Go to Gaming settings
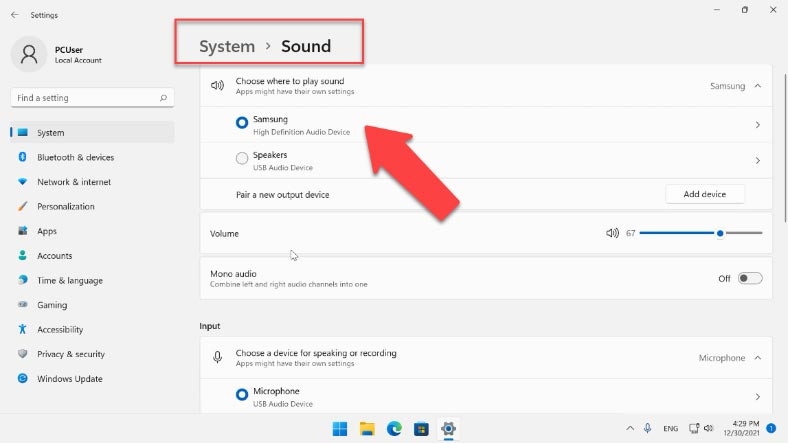Screen dimensions: 788x443 click(92, 305)
